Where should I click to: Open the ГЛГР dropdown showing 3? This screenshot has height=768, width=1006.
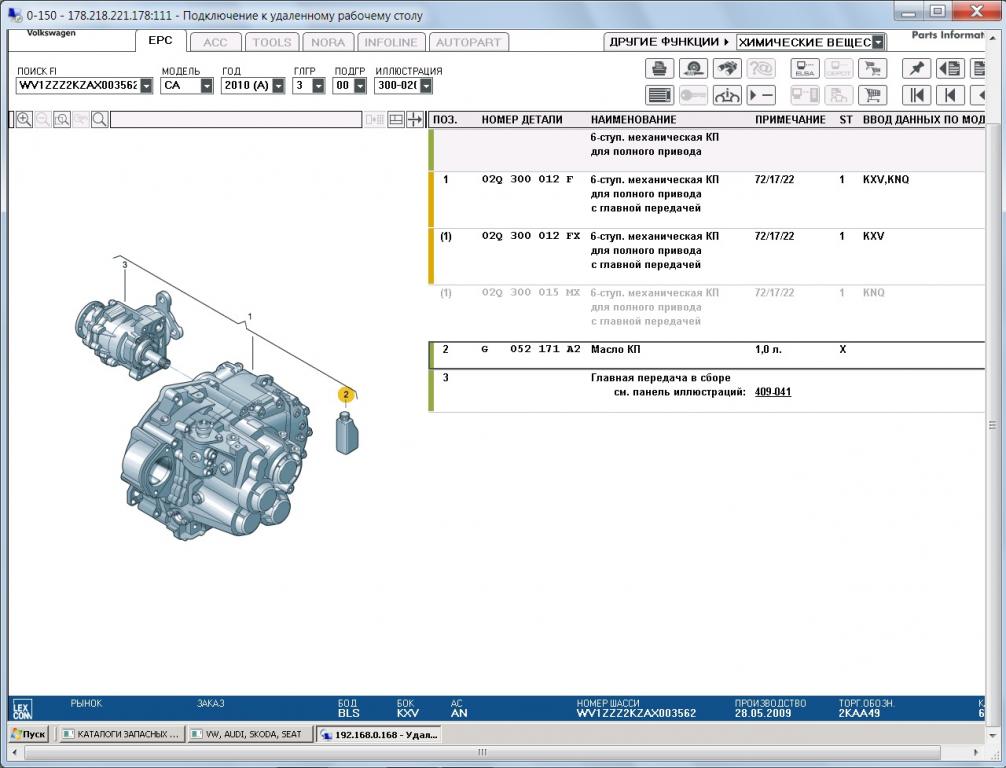pos(318,85)
